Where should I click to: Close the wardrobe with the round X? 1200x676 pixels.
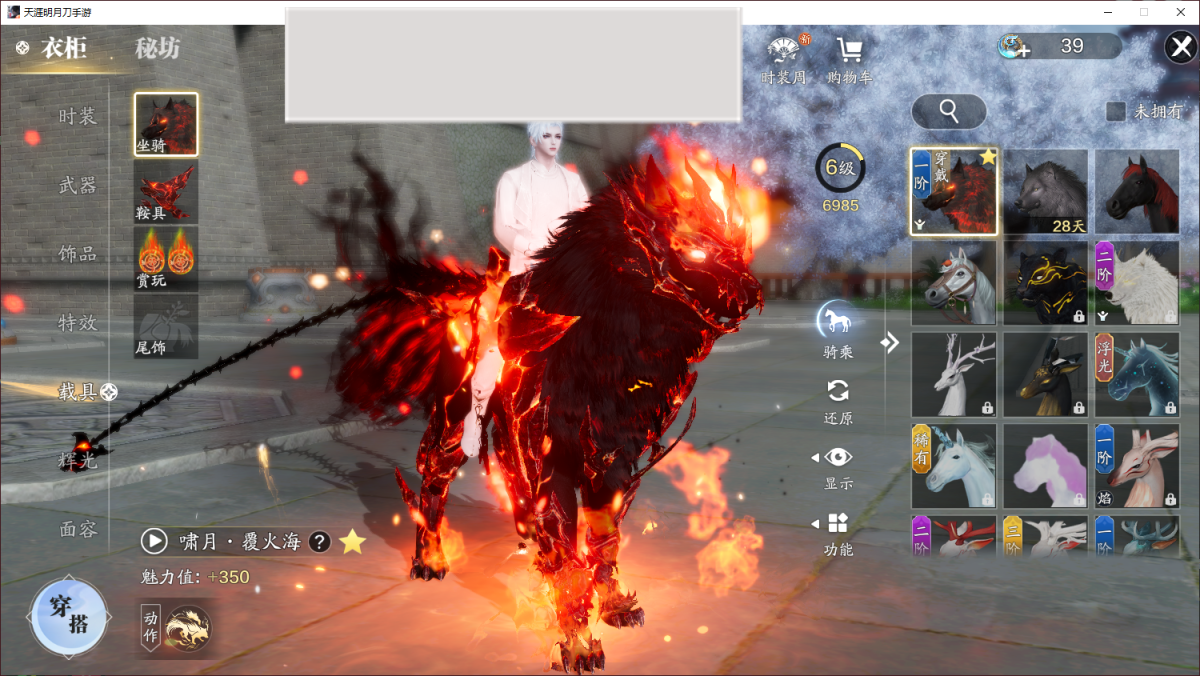(1179, 47)
